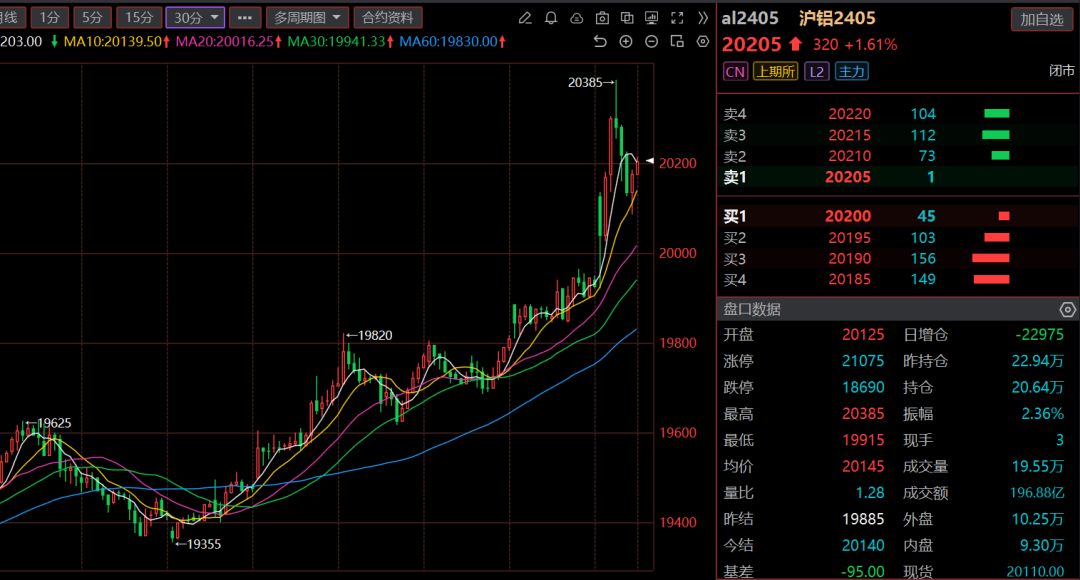Zoom out chart with minus icon
1080x580 pixels.
651,41
